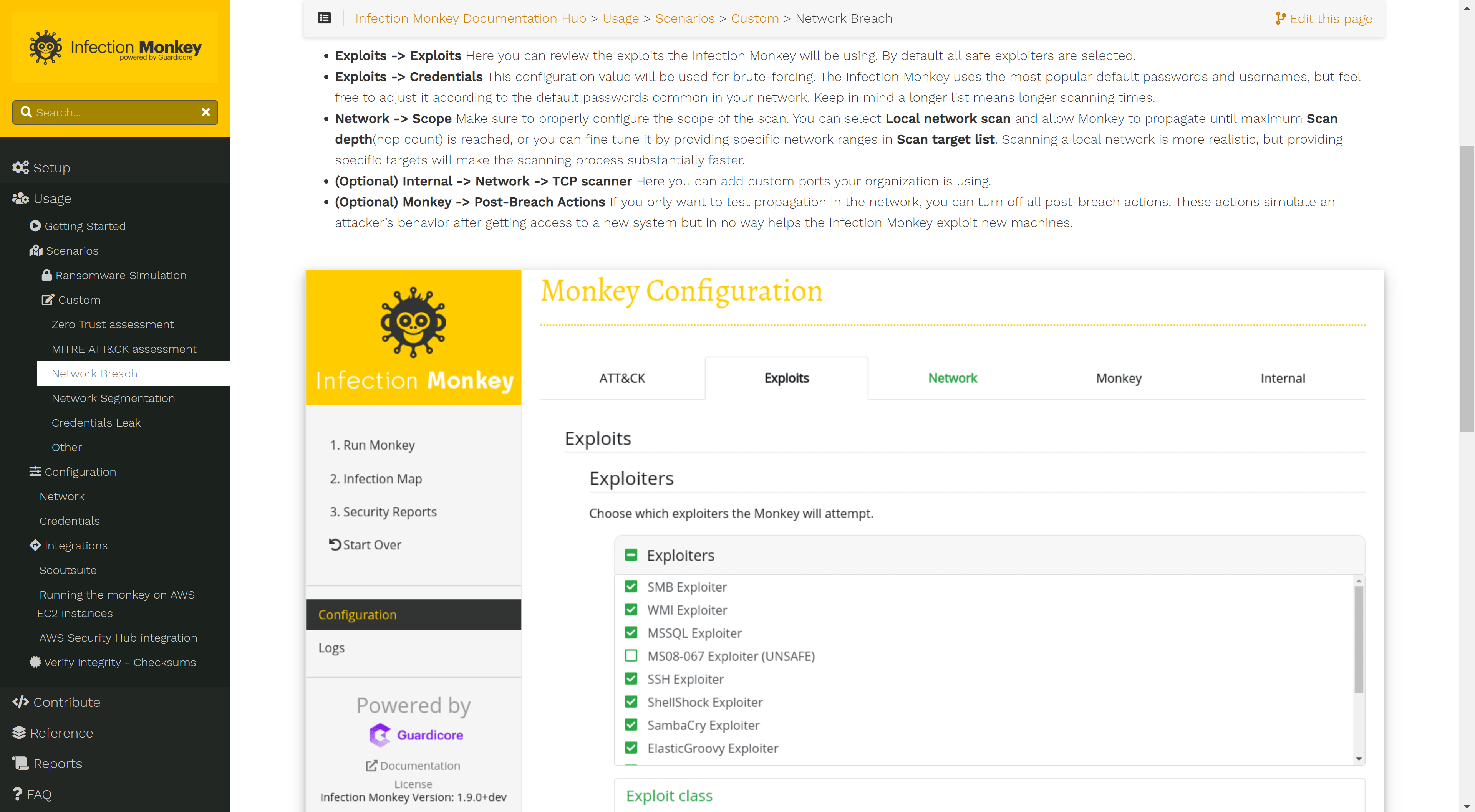Open the Configuration menu item in panel
Image resolution: width=1475 pixels, height=812 pixels.
click(x=413, y=615)
